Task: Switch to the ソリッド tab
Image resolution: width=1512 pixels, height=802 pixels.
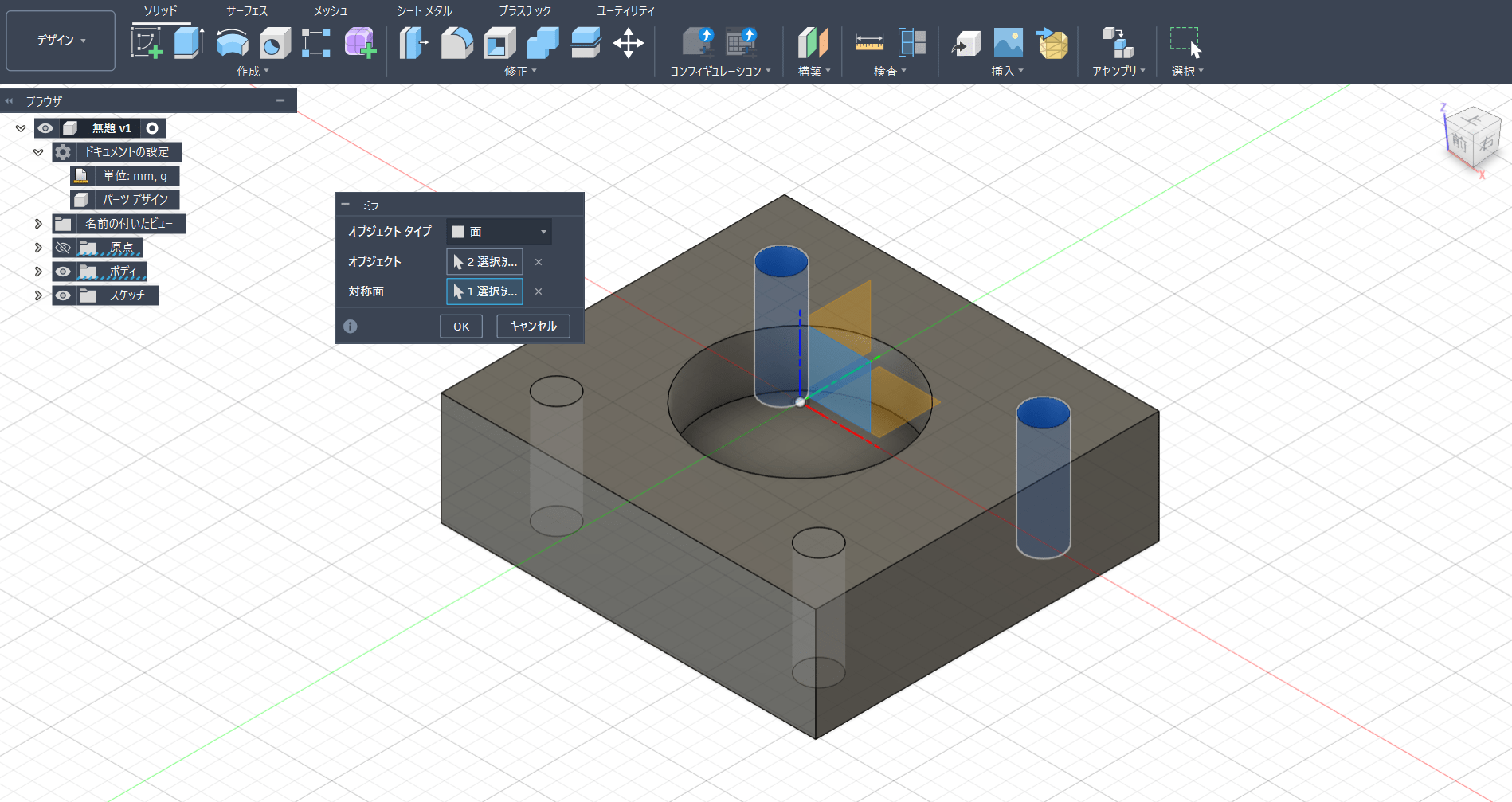Action: tap(160, 10)
